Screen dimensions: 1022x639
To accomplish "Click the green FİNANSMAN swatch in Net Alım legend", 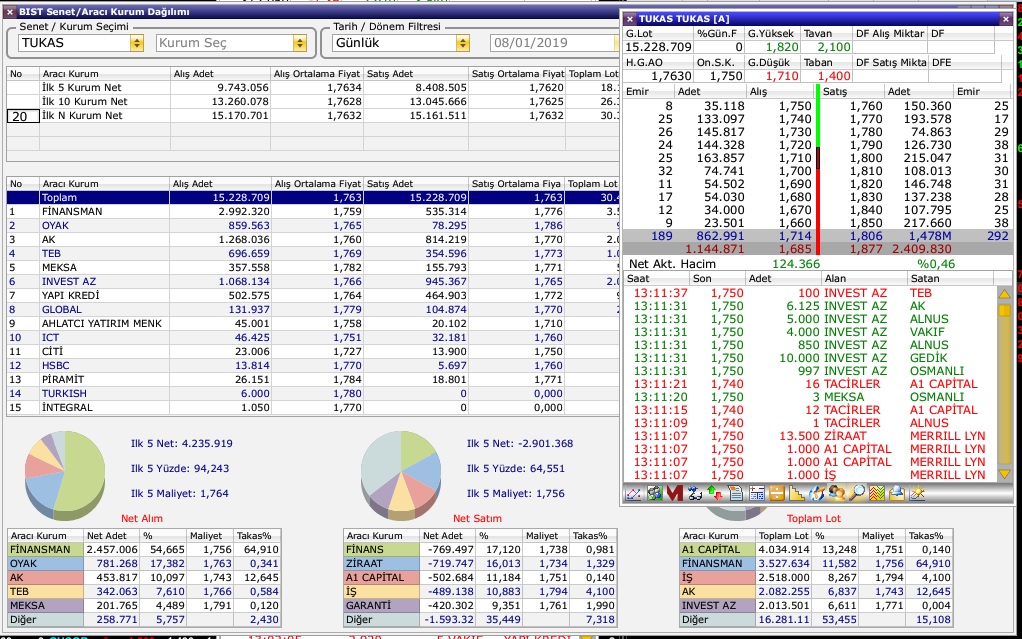I will pos(46,550).
